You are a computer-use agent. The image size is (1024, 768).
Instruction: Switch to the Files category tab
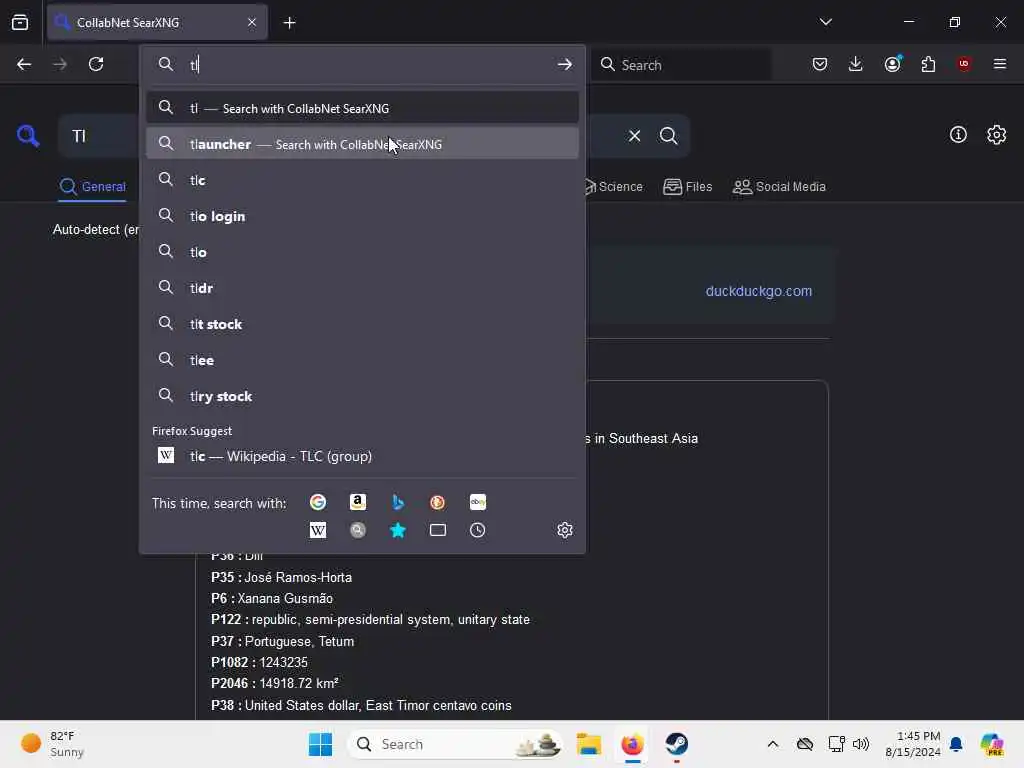tap(688, 187)
